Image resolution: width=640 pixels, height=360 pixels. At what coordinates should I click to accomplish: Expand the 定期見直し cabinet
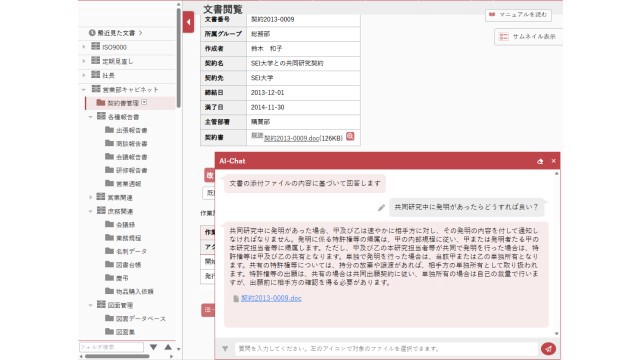coord(84,61)
